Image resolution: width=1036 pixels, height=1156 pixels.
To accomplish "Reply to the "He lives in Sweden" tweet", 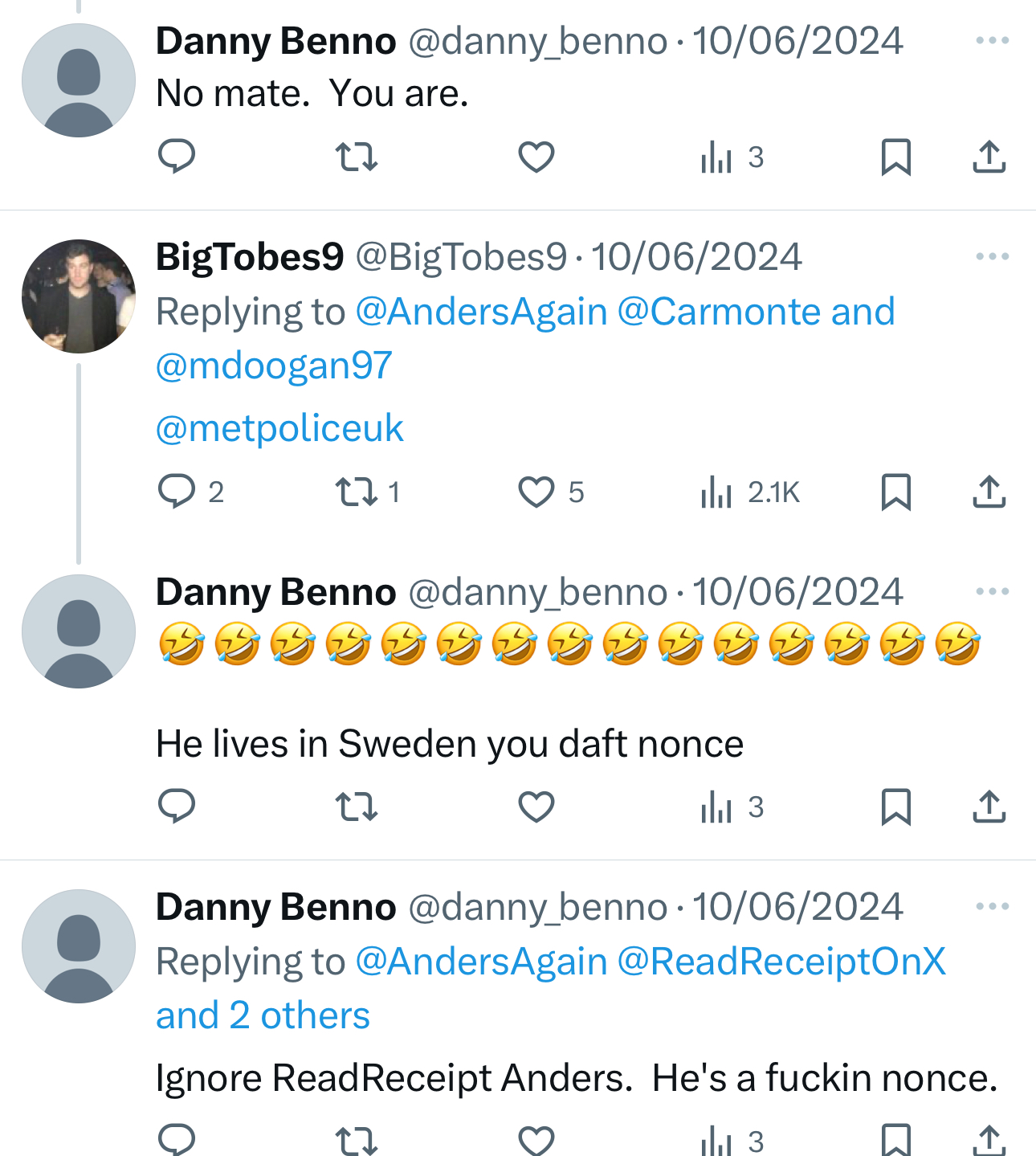I will point(177,807).
